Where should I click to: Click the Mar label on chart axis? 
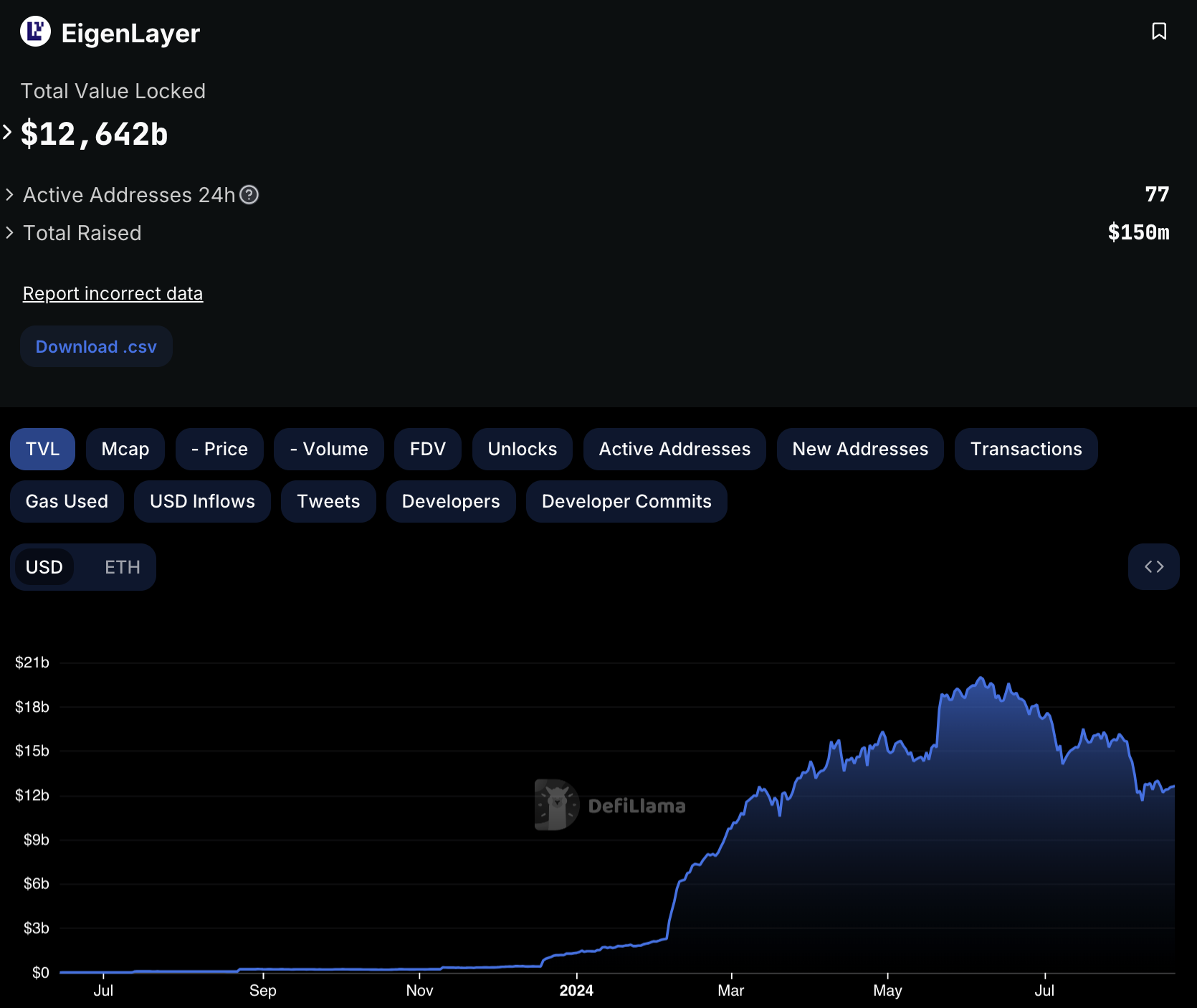(x=731, y=991)
